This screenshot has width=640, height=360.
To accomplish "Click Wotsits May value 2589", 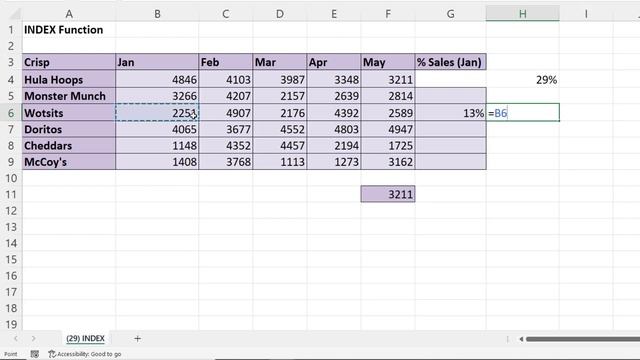I will 388,113.
